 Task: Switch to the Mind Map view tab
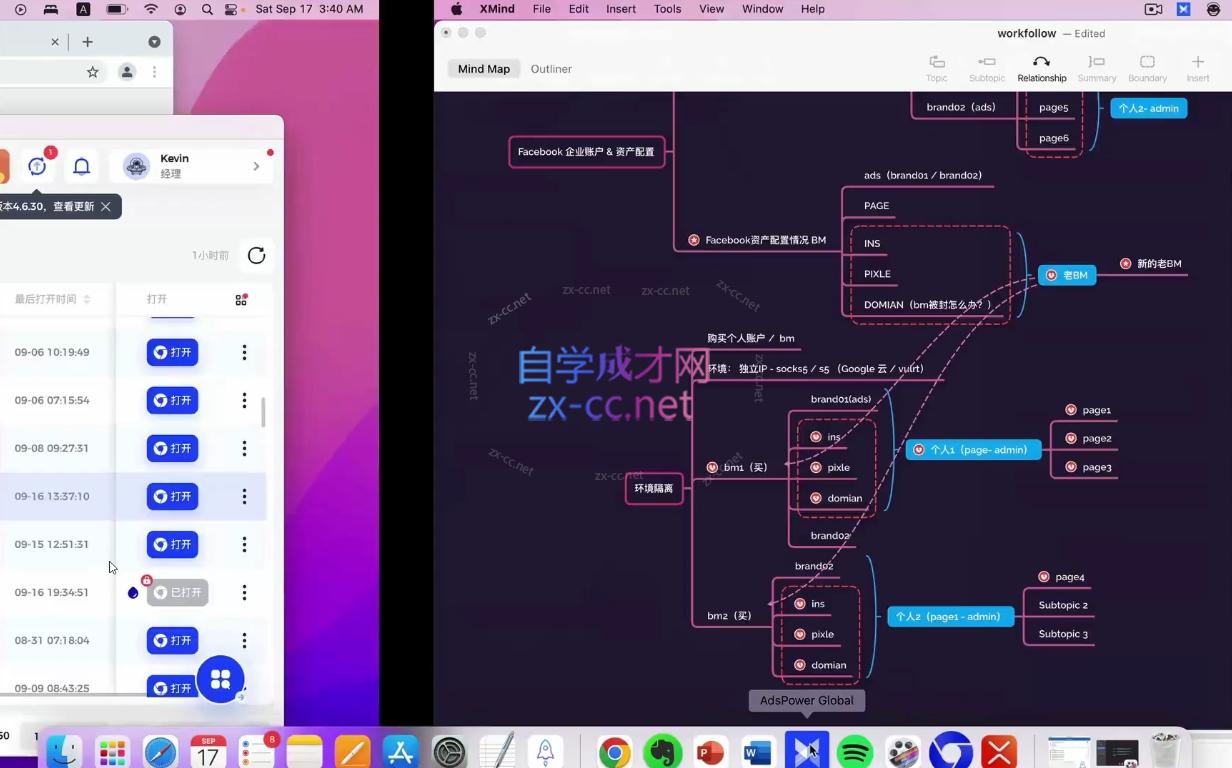point(484,69)
